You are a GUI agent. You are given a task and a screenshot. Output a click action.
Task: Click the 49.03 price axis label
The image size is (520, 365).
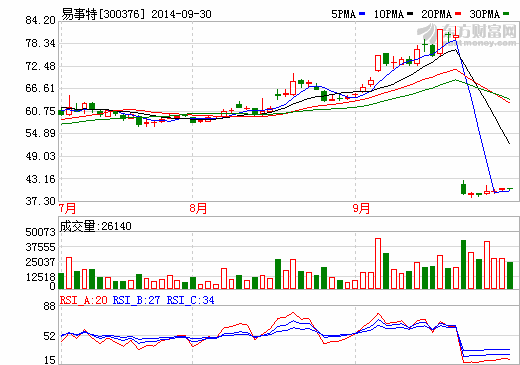40,156
